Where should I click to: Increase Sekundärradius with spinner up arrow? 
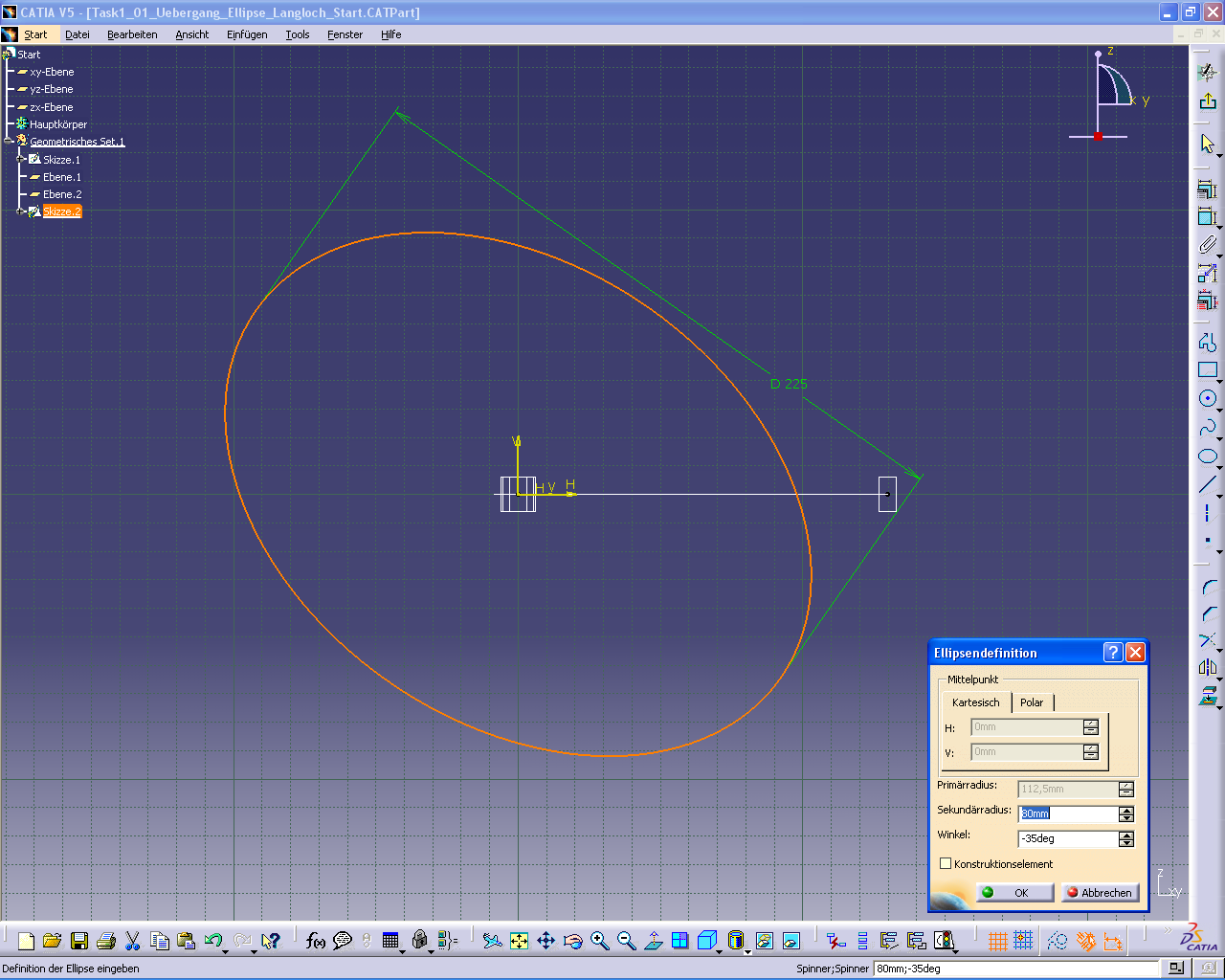click(1126, 810)
